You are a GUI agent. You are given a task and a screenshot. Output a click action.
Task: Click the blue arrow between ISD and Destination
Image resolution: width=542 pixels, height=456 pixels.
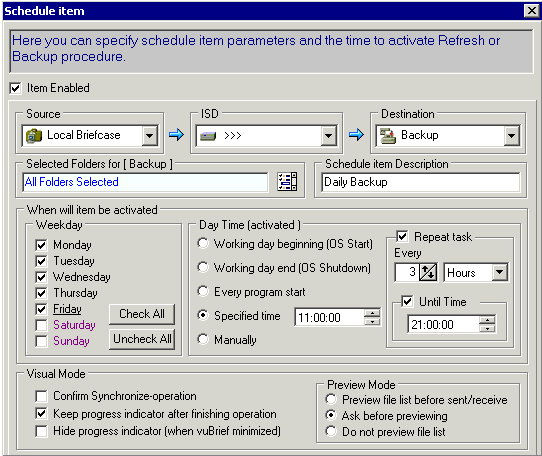coord(356,134)
